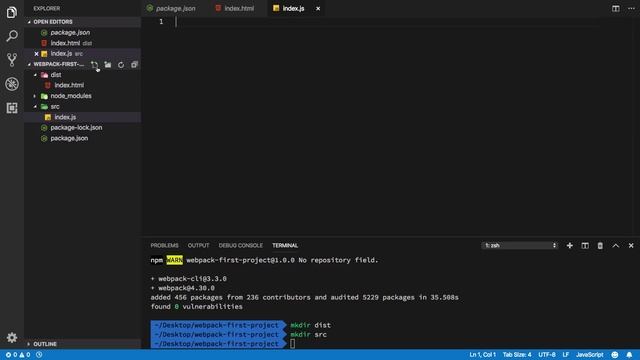Open package.json in project file tree
This screenshot has height=360, width=640.
coord(83,138)
